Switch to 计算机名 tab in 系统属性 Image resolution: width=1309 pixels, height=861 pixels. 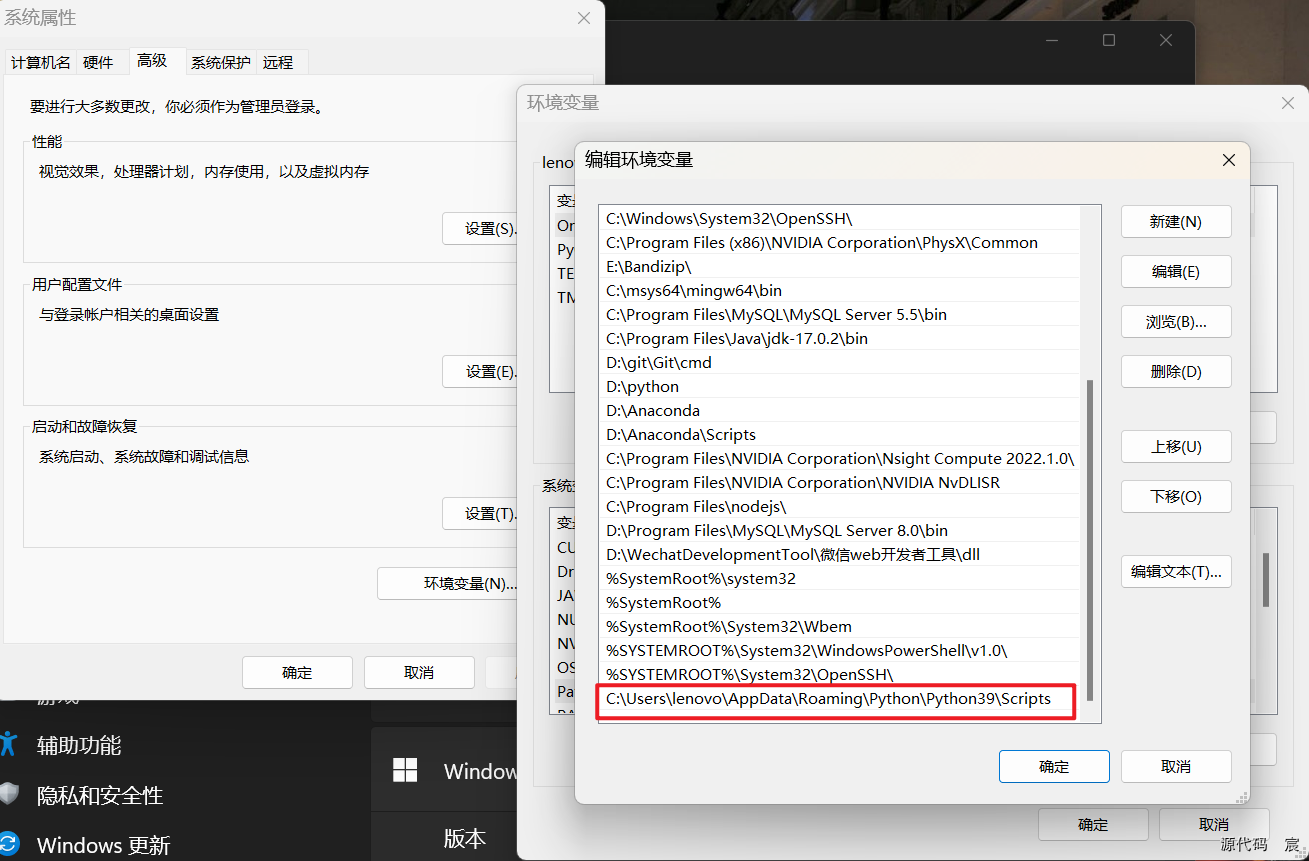click(41, 62)
